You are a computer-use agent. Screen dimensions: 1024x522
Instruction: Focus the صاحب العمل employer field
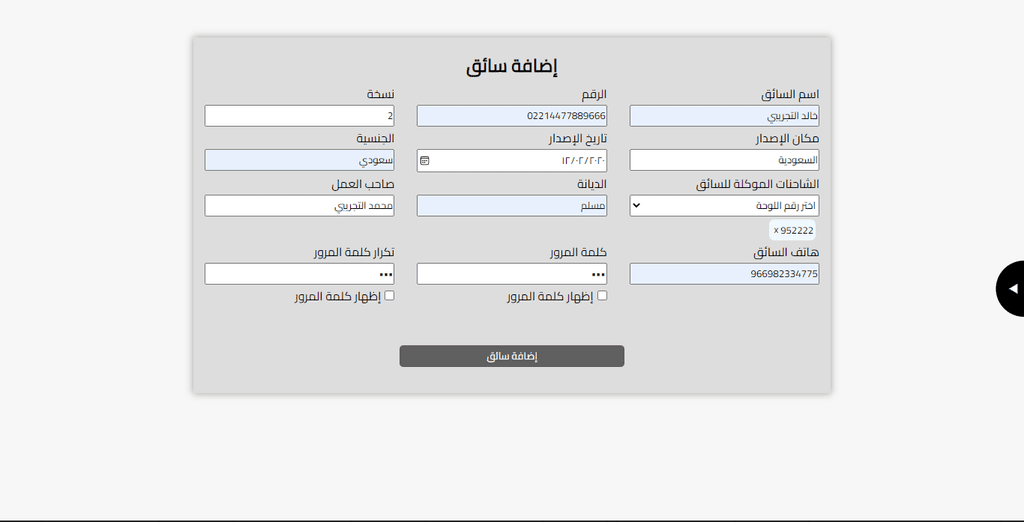click(x=299, y=206)
